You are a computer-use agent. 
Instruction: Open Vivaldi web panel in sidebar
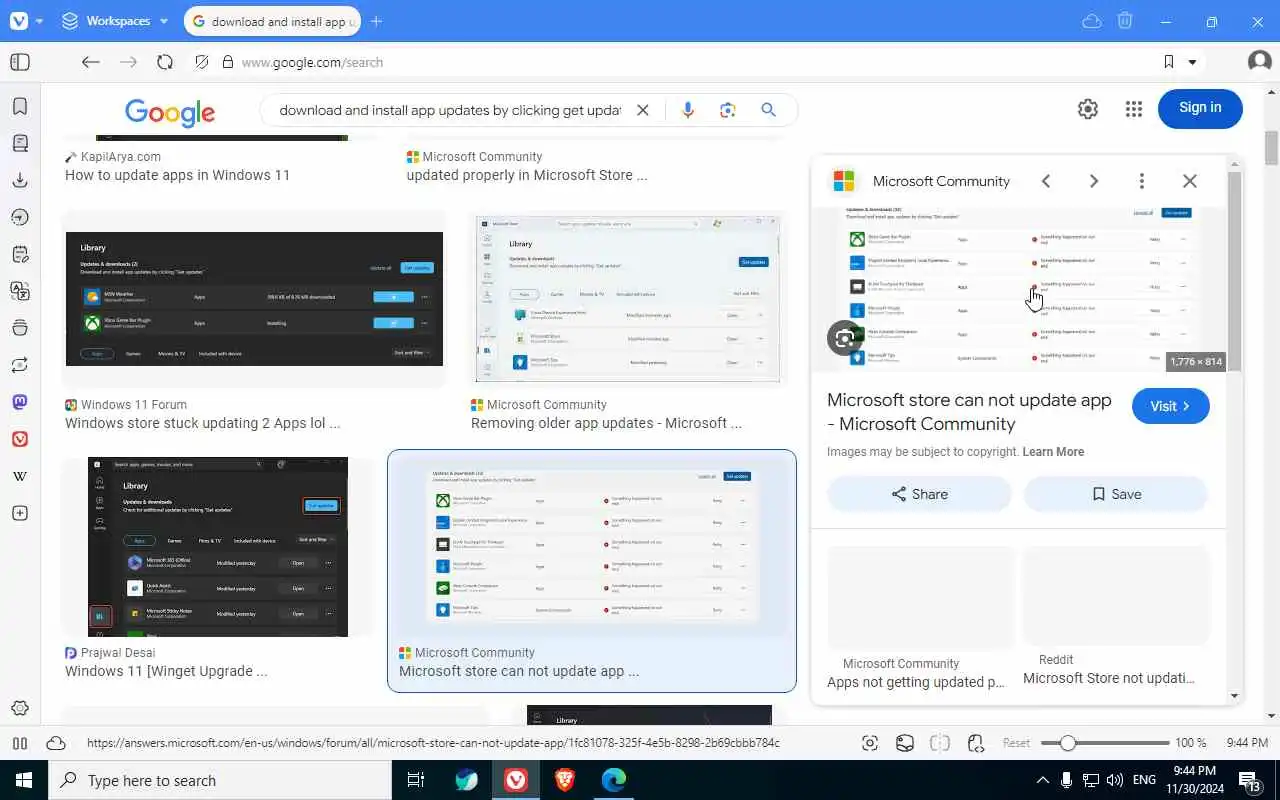tap(20, 439)
